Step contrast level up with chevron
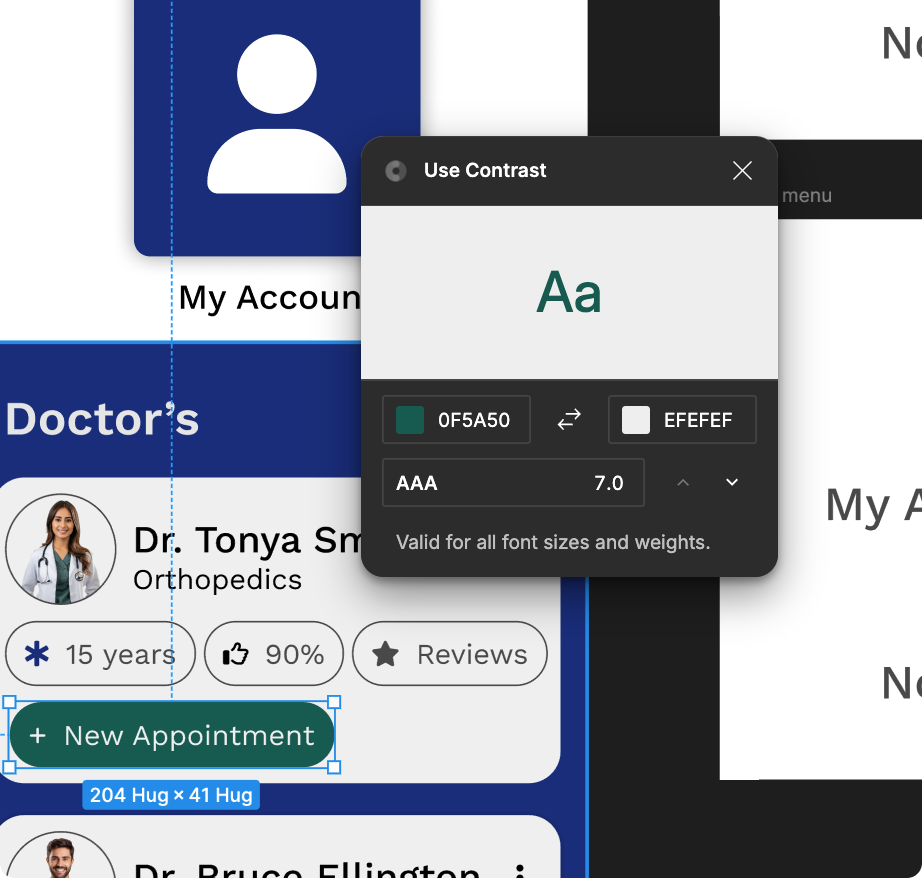Screen dimensions: 922x878 coord(683,483)
